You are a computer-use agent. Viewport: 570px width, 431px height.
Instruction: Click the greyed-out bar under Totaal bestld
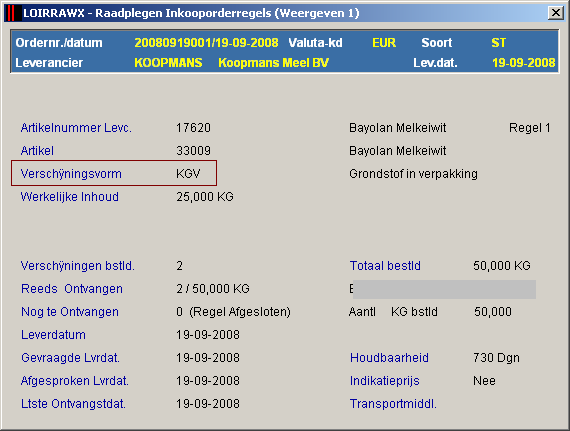444,289
